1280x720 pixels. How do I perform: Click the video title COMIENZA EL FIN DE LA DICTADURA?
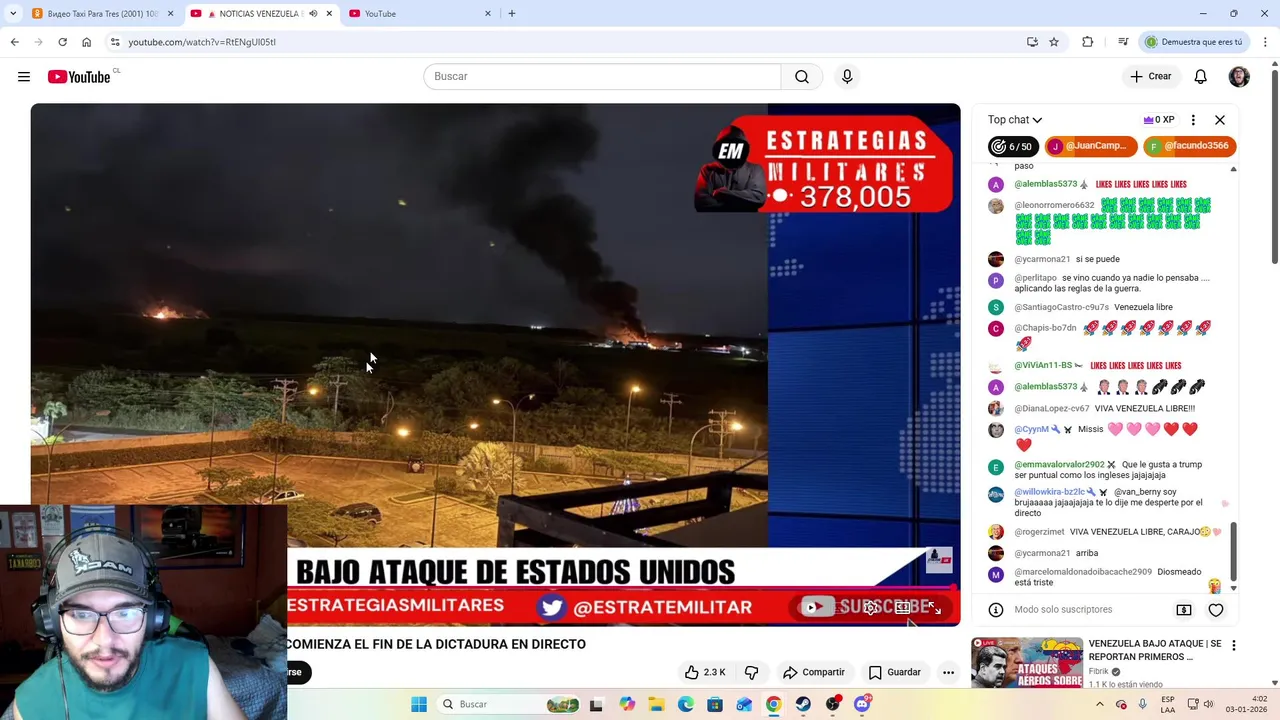[x=436, y=645]
